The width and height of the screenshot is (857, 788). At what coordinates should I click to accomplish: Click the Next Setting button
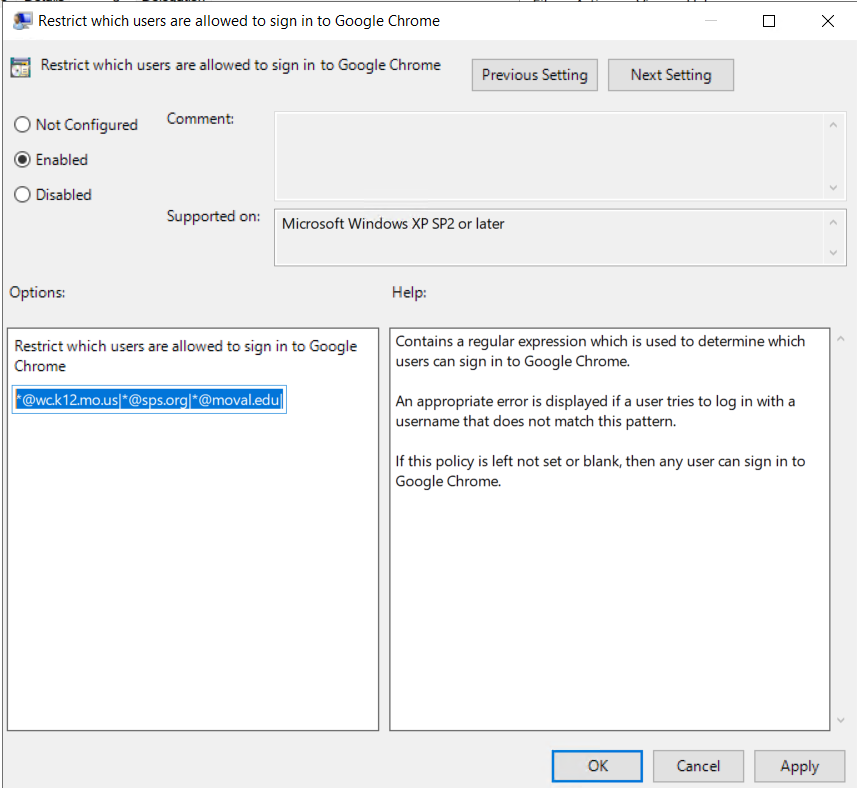(670, 74)
